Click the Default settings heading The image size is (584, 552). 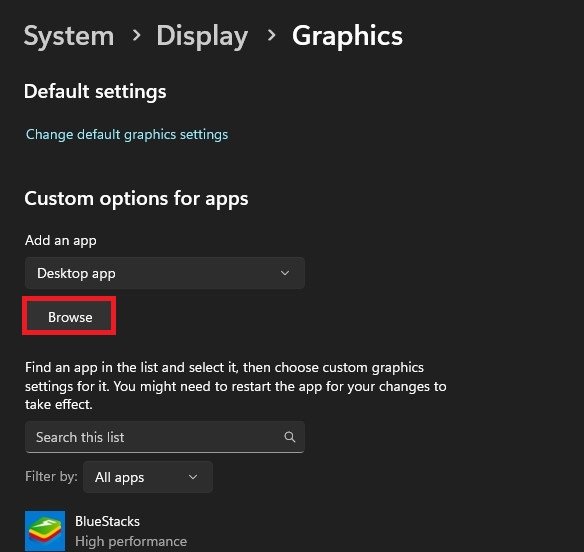point(95,92)
